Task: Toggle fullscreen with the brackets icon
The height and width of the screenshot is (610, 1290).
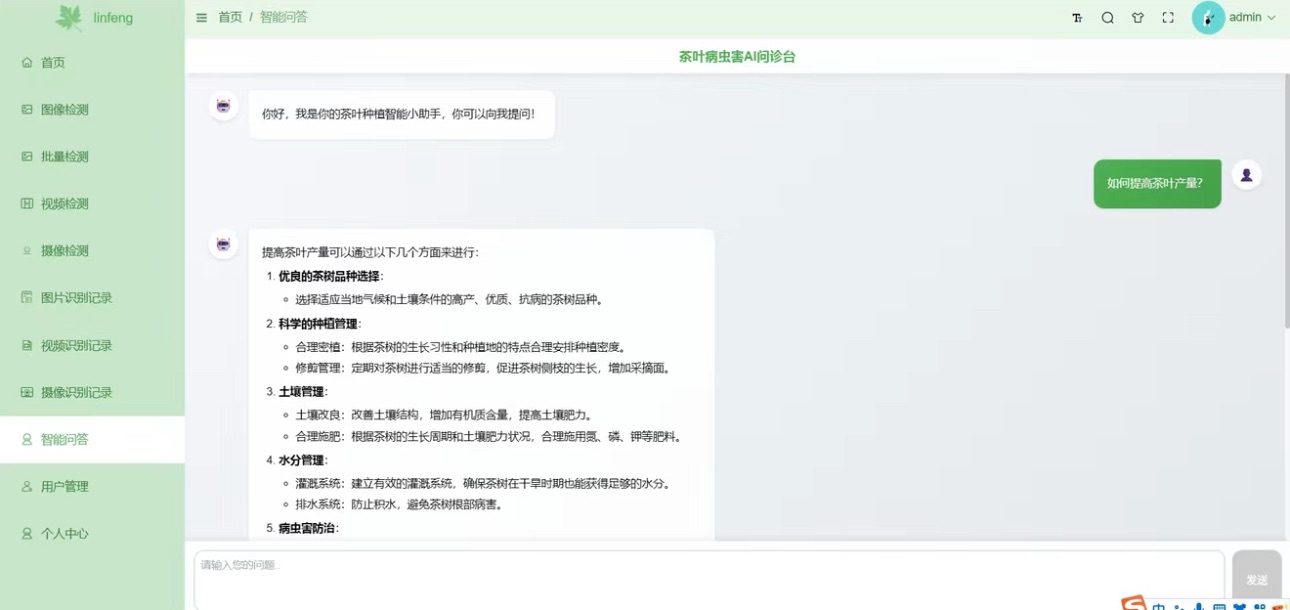Action: coord(1168,17)
